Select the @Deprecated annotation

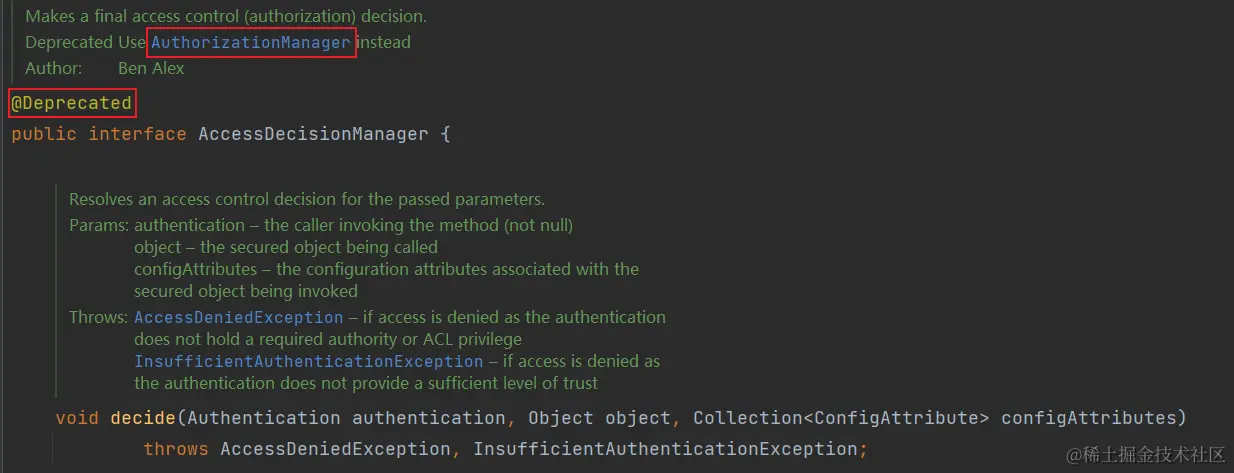click(71, 103)
